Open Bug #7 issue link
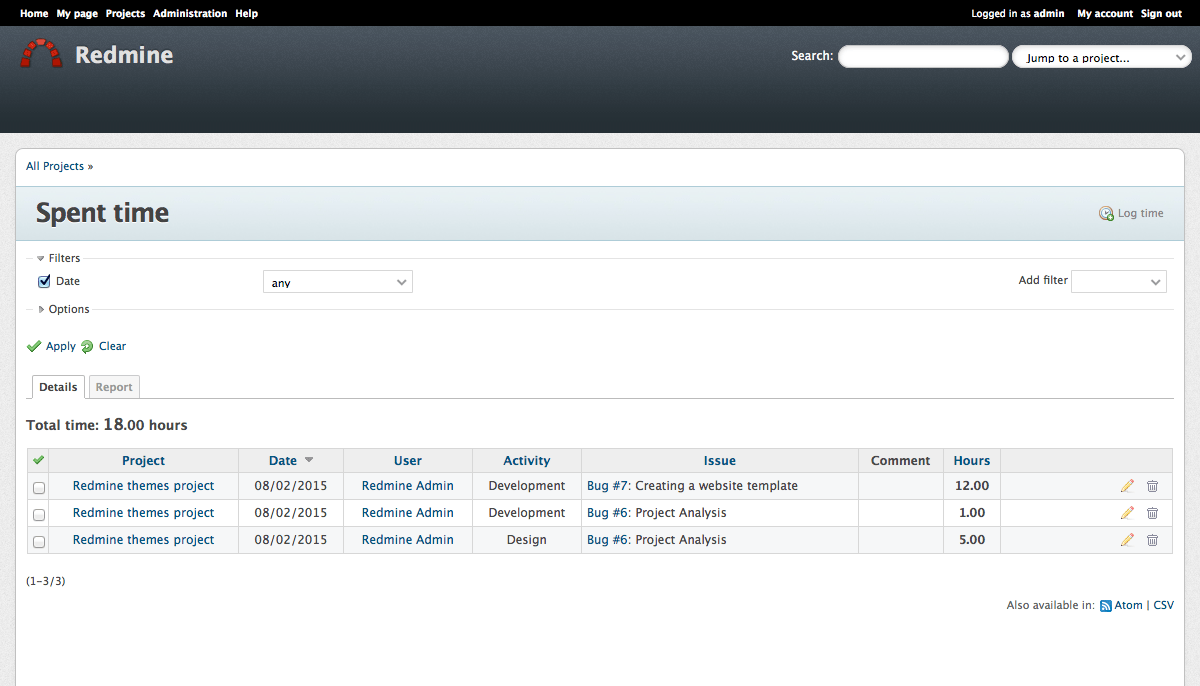The image size is (1200, 686). pos(608,486)
